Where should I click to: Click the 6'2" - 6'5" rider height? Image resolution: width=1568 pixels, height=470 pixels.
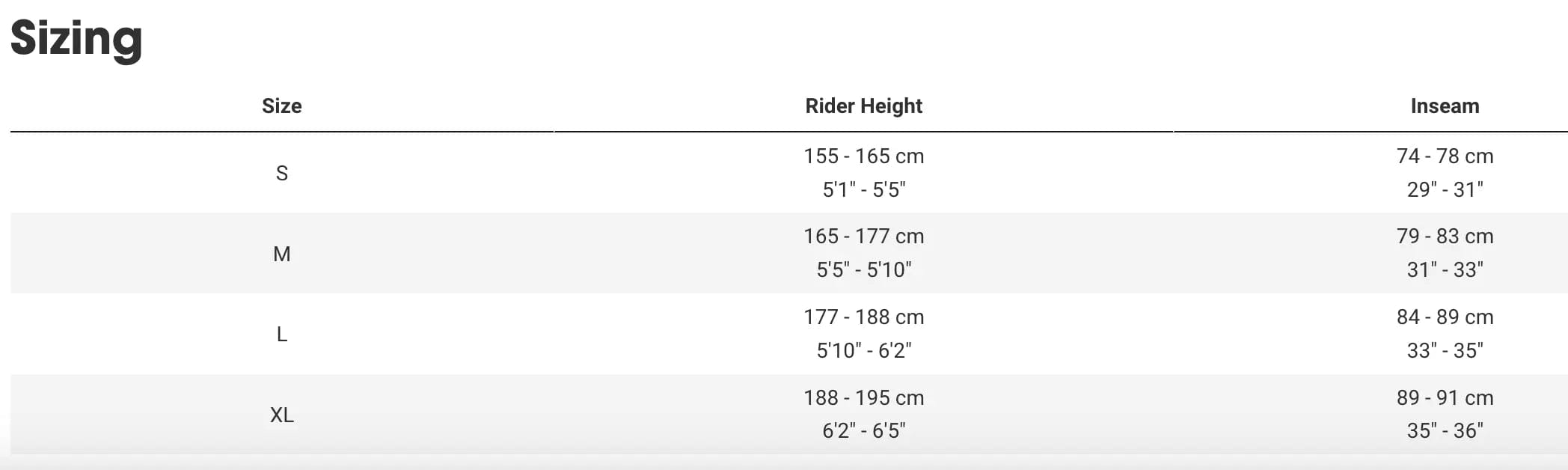tap(863, 430)
